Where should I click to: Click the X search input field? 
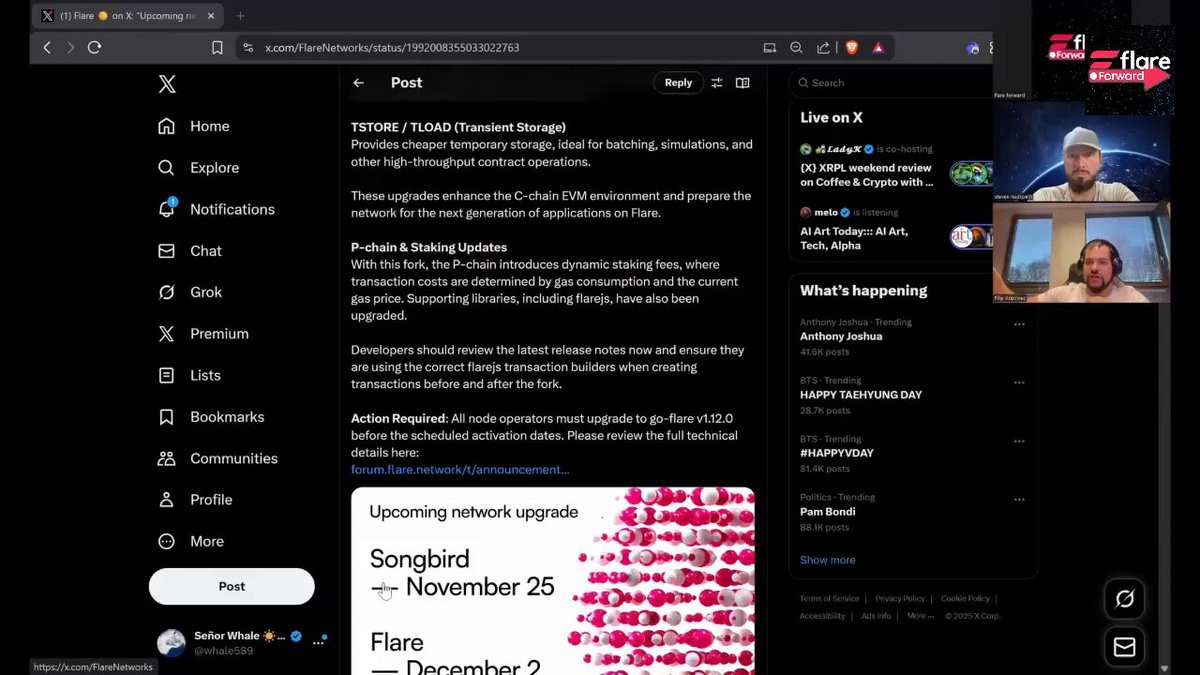(890, 83)
